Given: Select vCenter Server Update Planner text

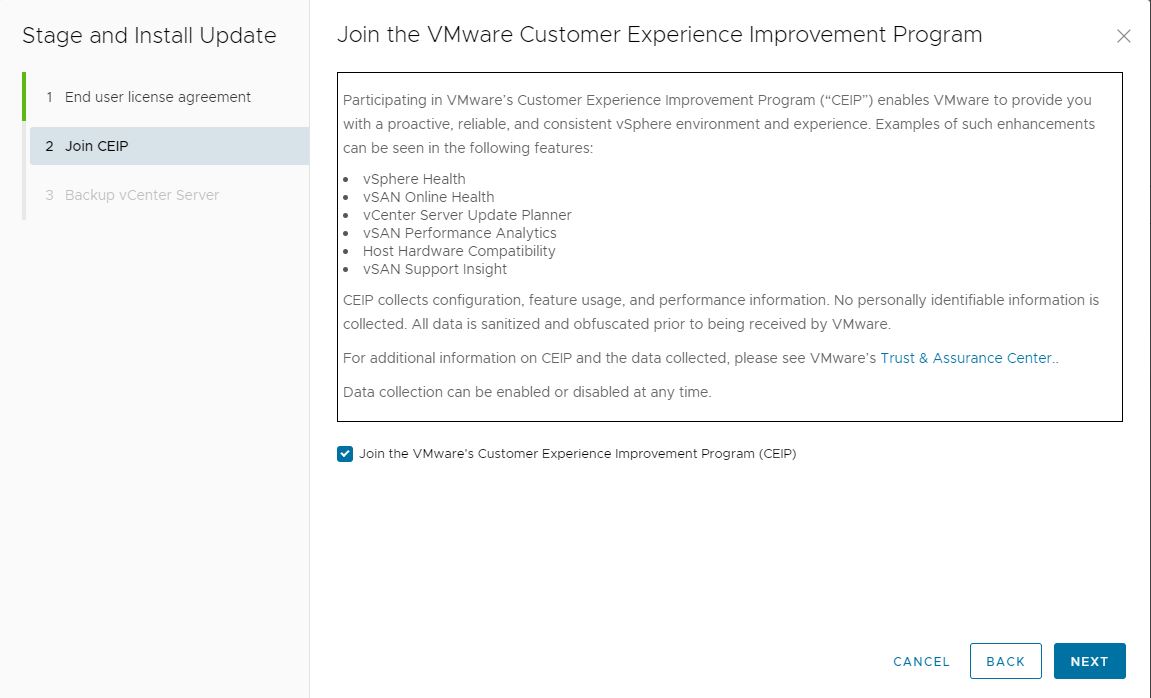Looking at the screenshot, I should coord(467,215).
